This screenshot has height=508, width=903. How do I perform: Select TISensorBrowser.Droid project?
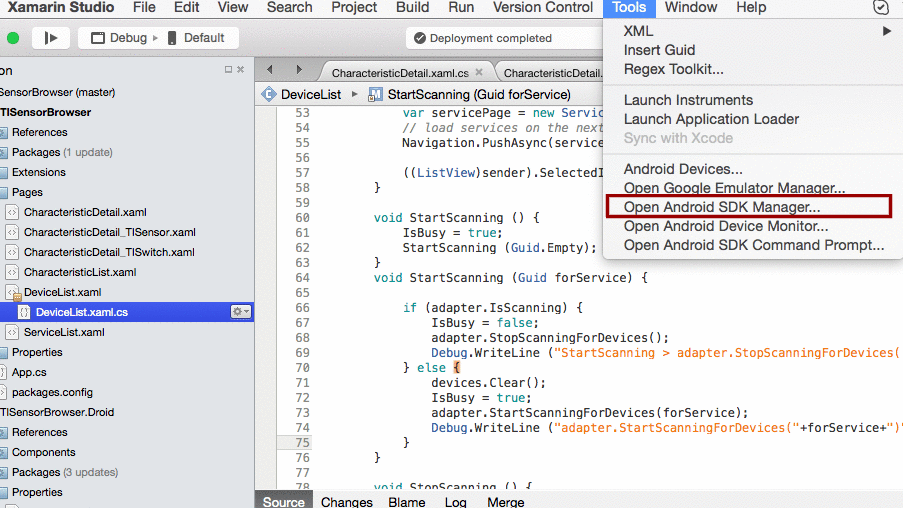(57, 412)
